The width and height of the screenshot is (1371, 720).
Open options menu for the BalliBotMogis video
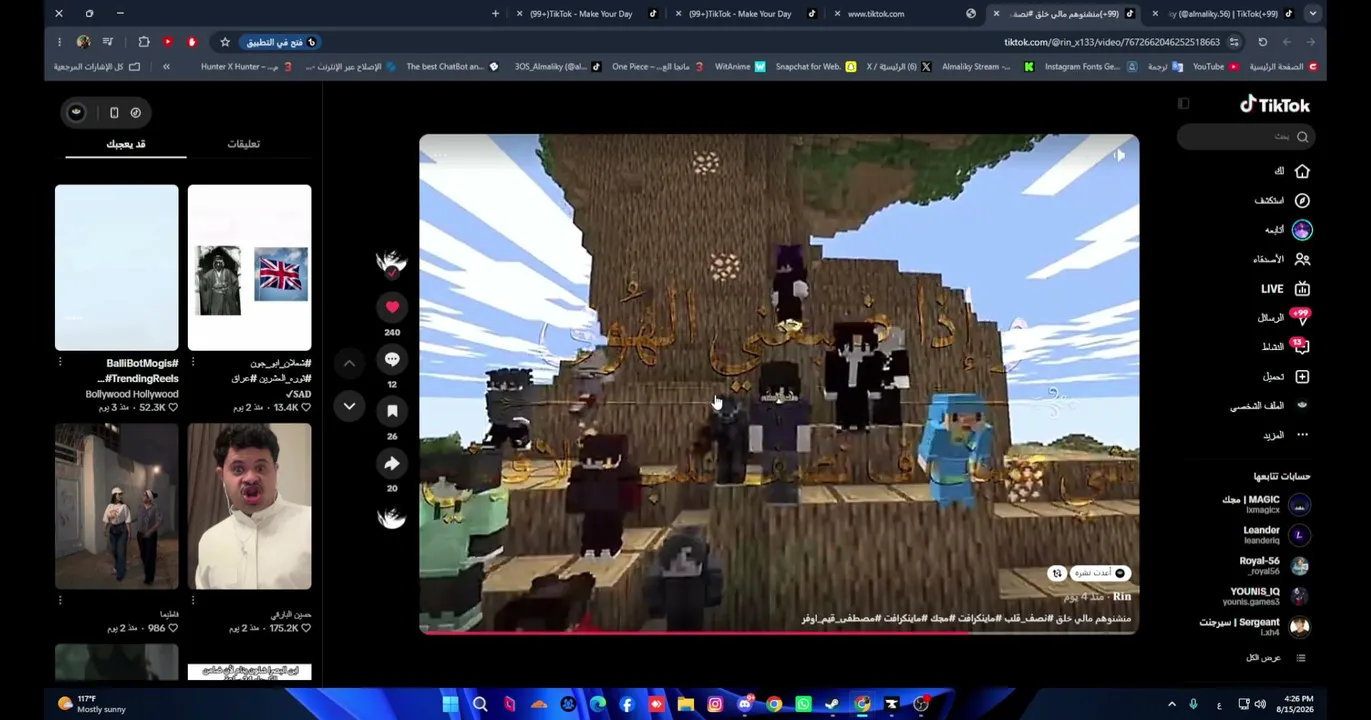click(60, 362)
